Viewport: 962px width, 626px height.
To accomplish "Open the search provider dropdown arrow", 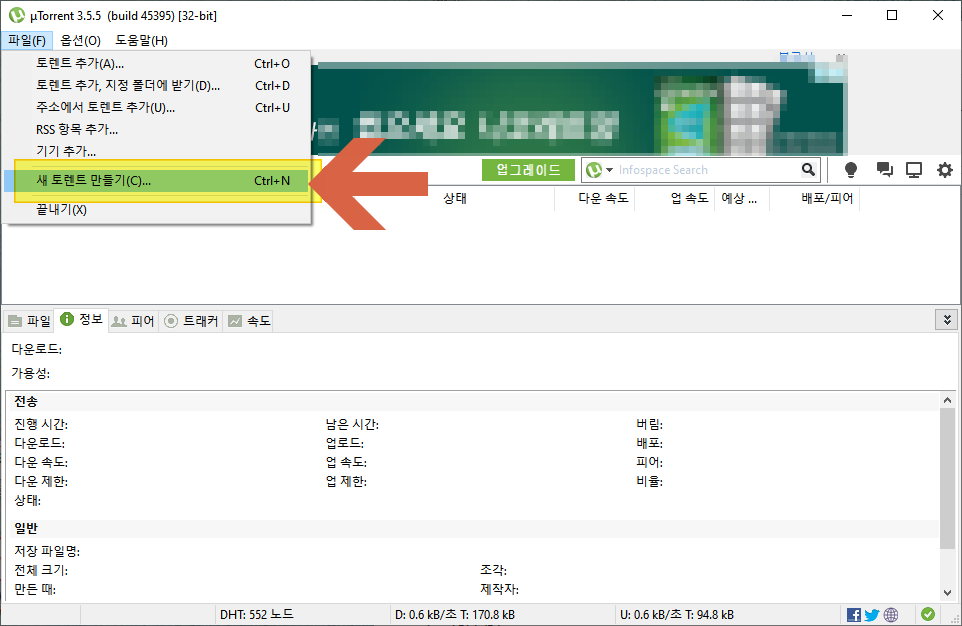I will click(x=609, y=170).
